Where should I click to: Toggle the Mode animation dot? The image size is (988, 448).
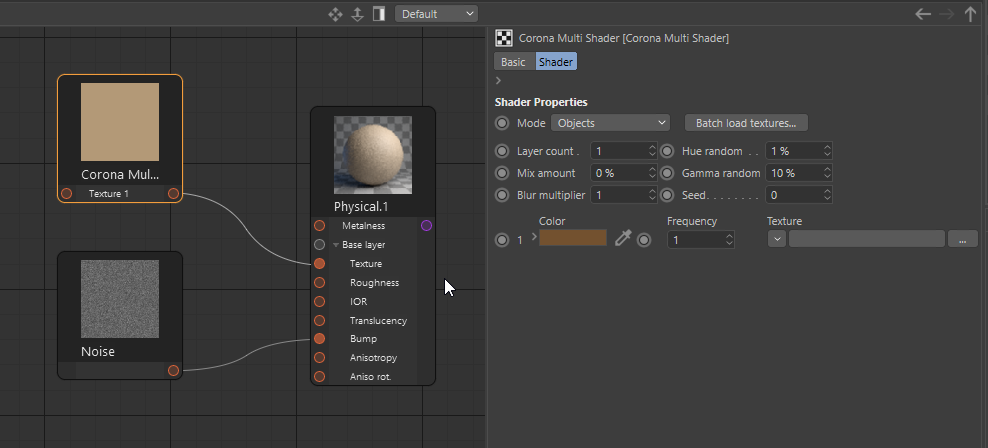point(502,123)
